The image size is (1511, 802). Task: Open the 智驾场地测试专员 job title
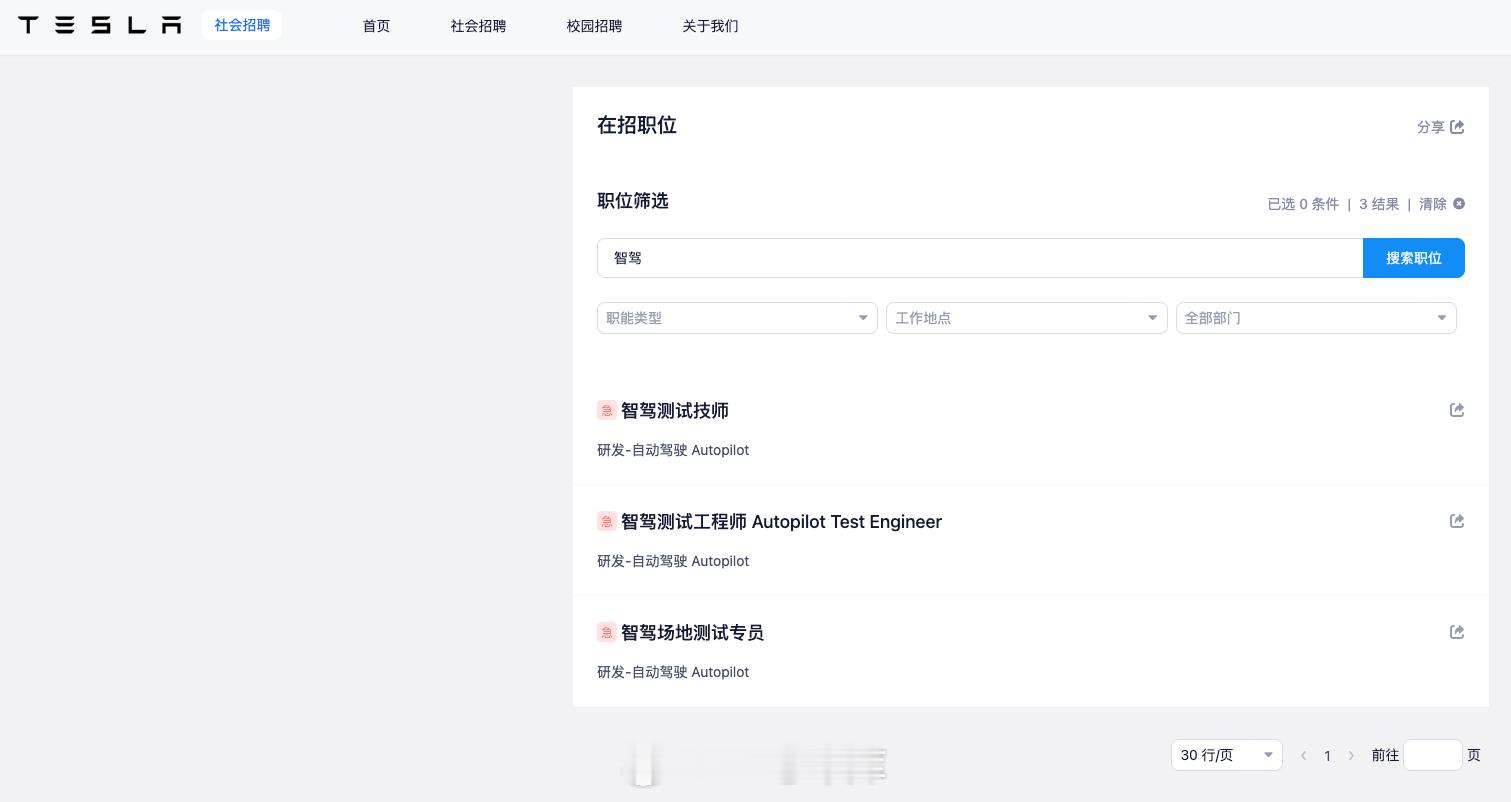[x=692, y=633]
